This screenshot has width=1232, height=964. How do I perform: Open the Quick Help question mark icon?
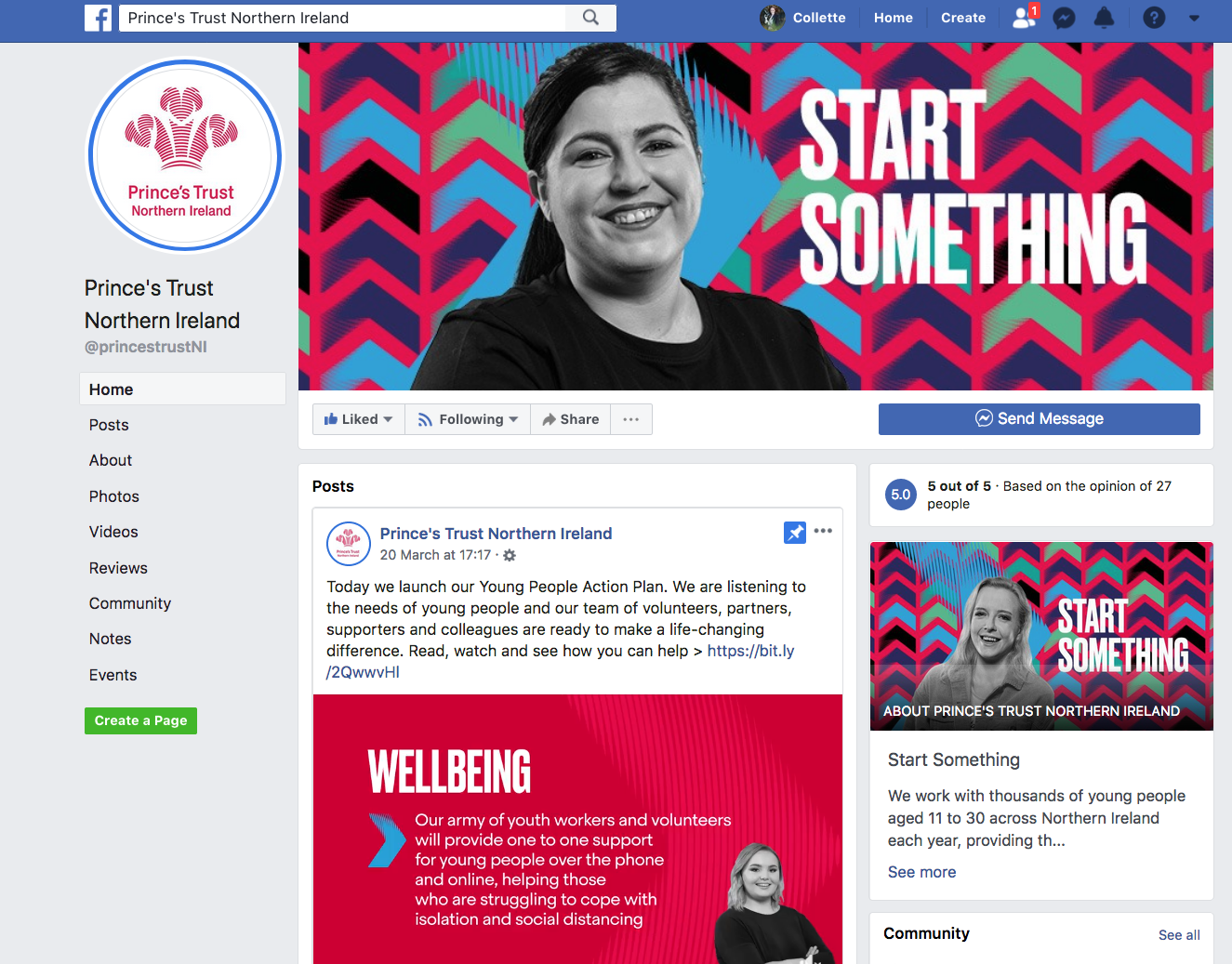pos(1154,18)
